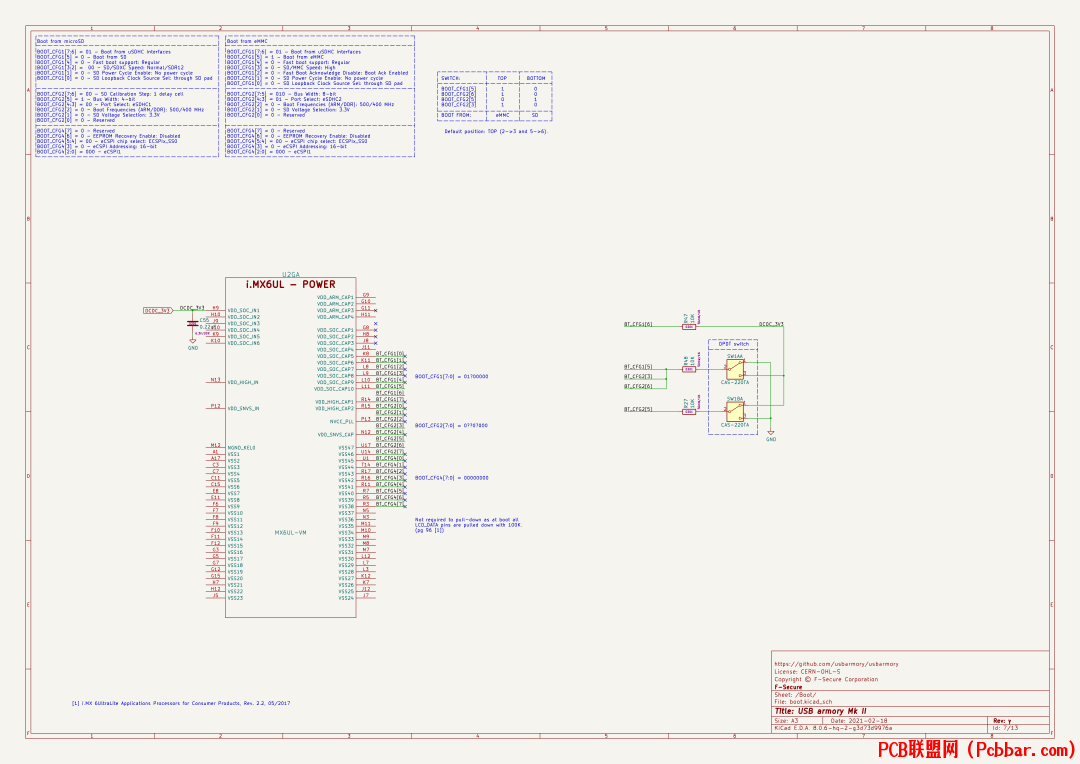The image size is (1080, 764).
Task: Click the VDD_SOC_IN1 pin label
Action: click(x=244, y=311)
